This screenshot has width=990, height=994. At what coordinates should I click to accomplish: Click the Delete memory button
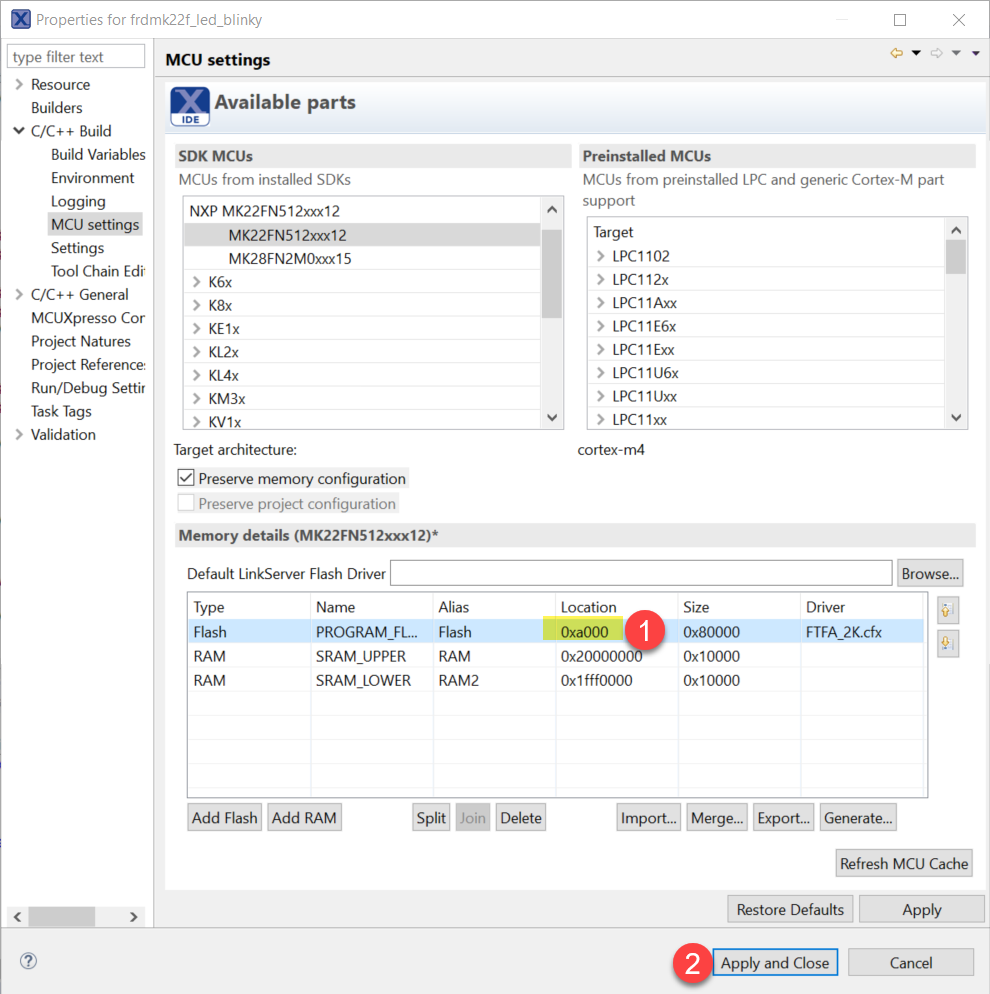click(520, 818)
